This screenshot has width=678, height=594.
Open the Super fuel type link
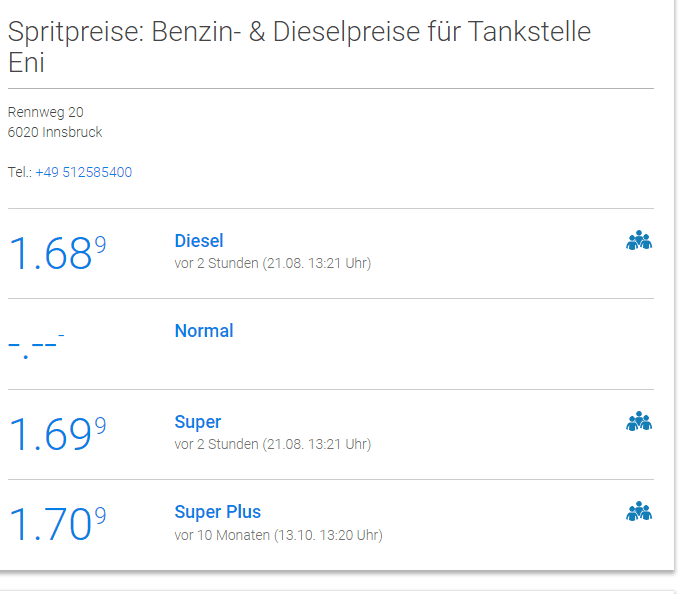[198, 422]
